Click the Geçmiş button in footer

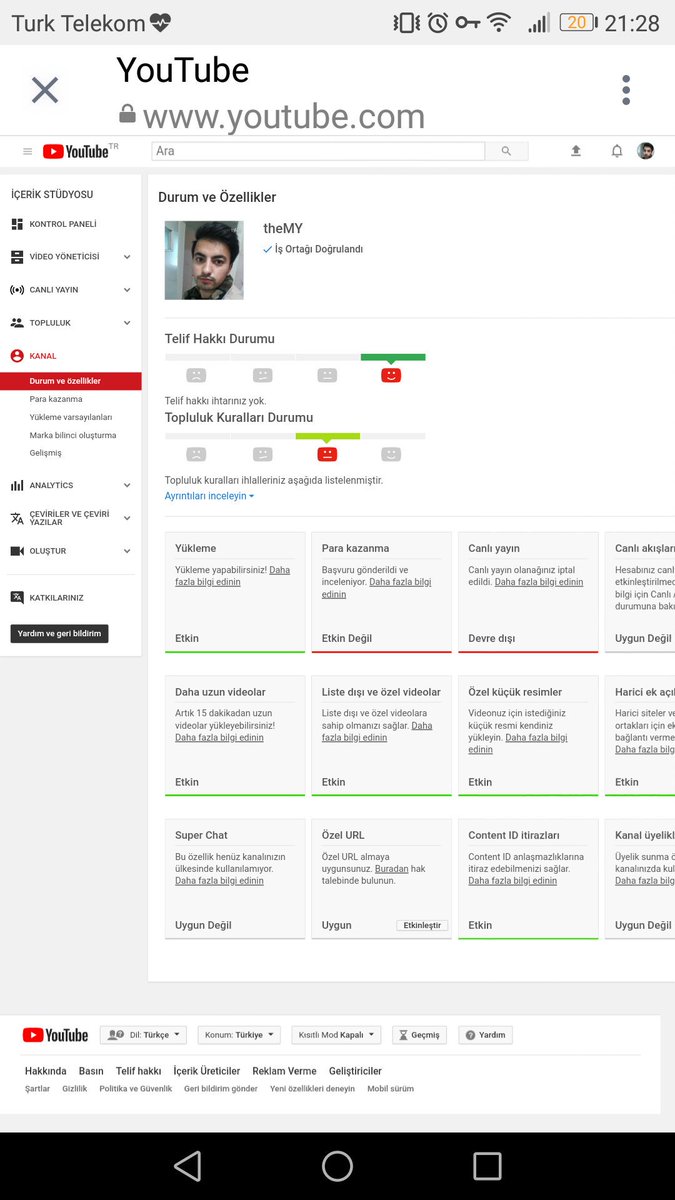pos(419,1035)
